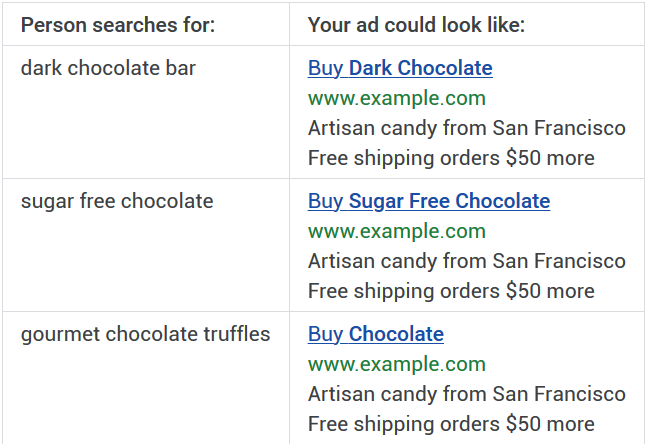This screenshot has height=444, width=647.
Task: Click the 'Person searches for:' column header
Action: (x=118, y=25)
